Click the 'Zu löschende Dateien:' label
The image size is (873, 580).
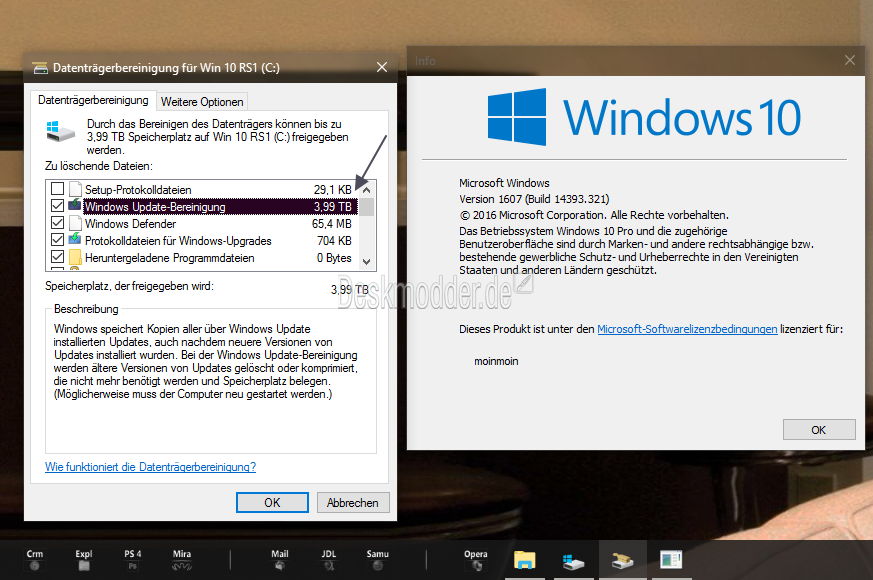click(99, 166)
